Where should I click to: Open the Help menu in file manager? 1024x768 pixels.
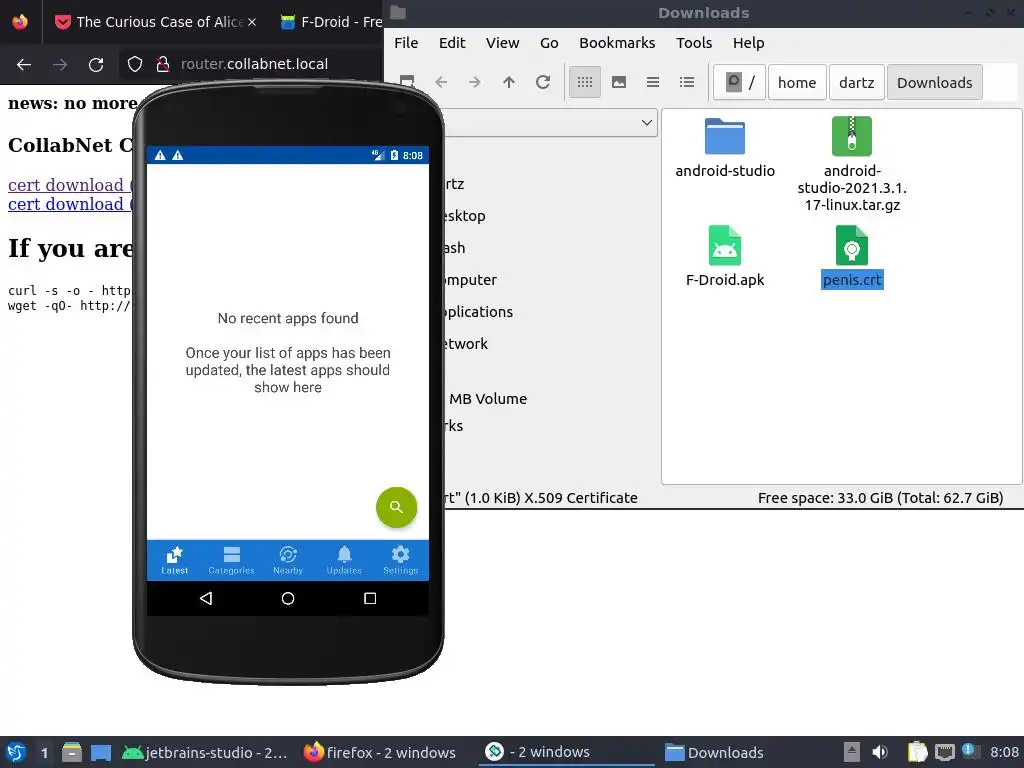[x=748, y=43]
